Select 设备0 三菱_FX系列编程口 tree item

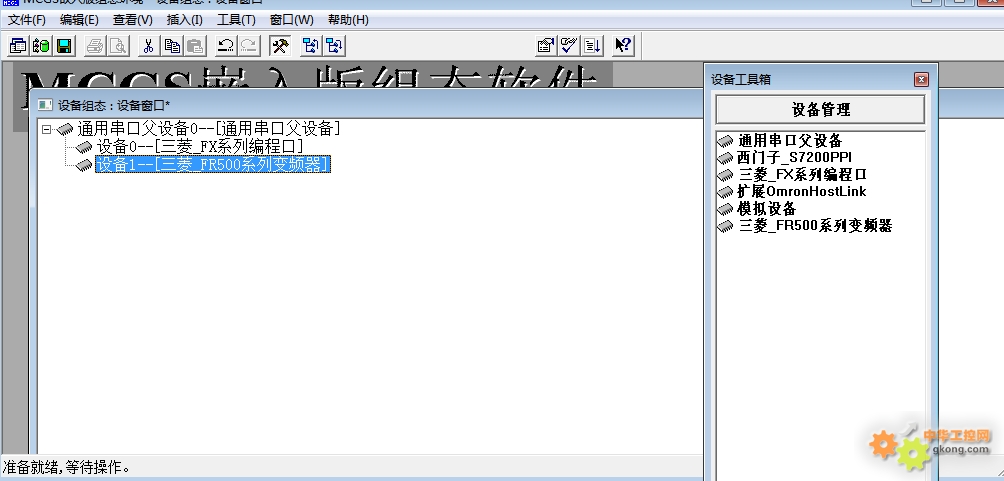[x=200, y=147]
